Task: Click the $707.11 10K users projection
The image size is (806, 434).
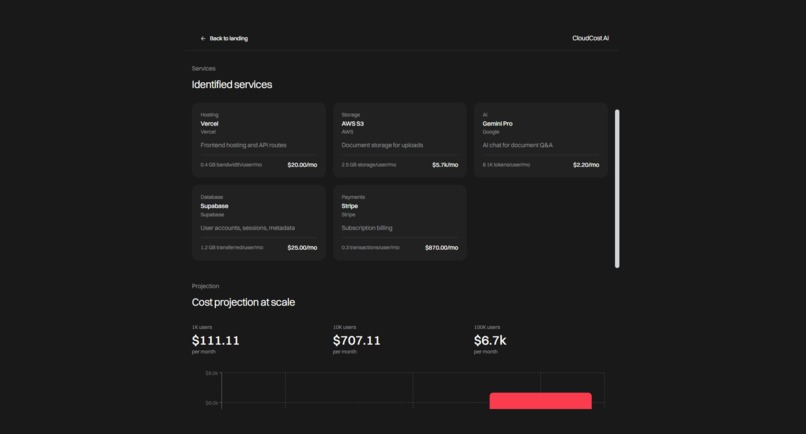Action: [x=357, y=340]
